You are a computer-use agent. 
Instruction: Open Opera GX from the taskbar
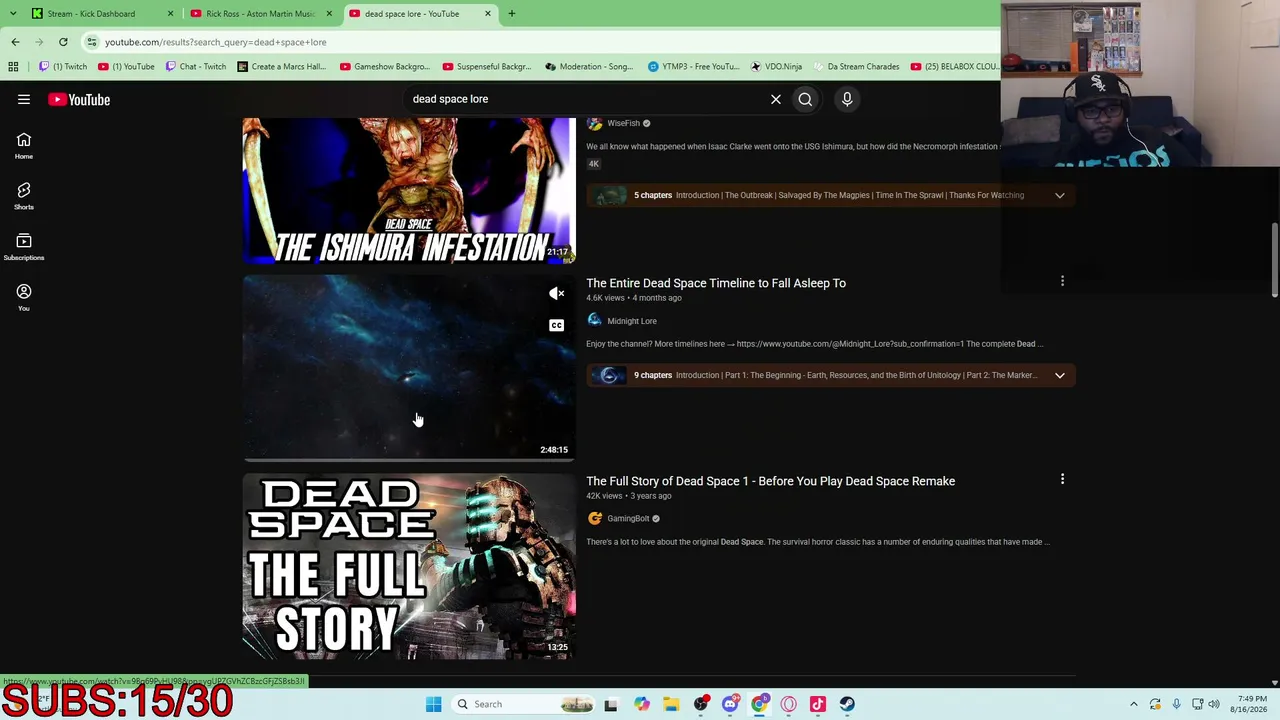(789, 704)
